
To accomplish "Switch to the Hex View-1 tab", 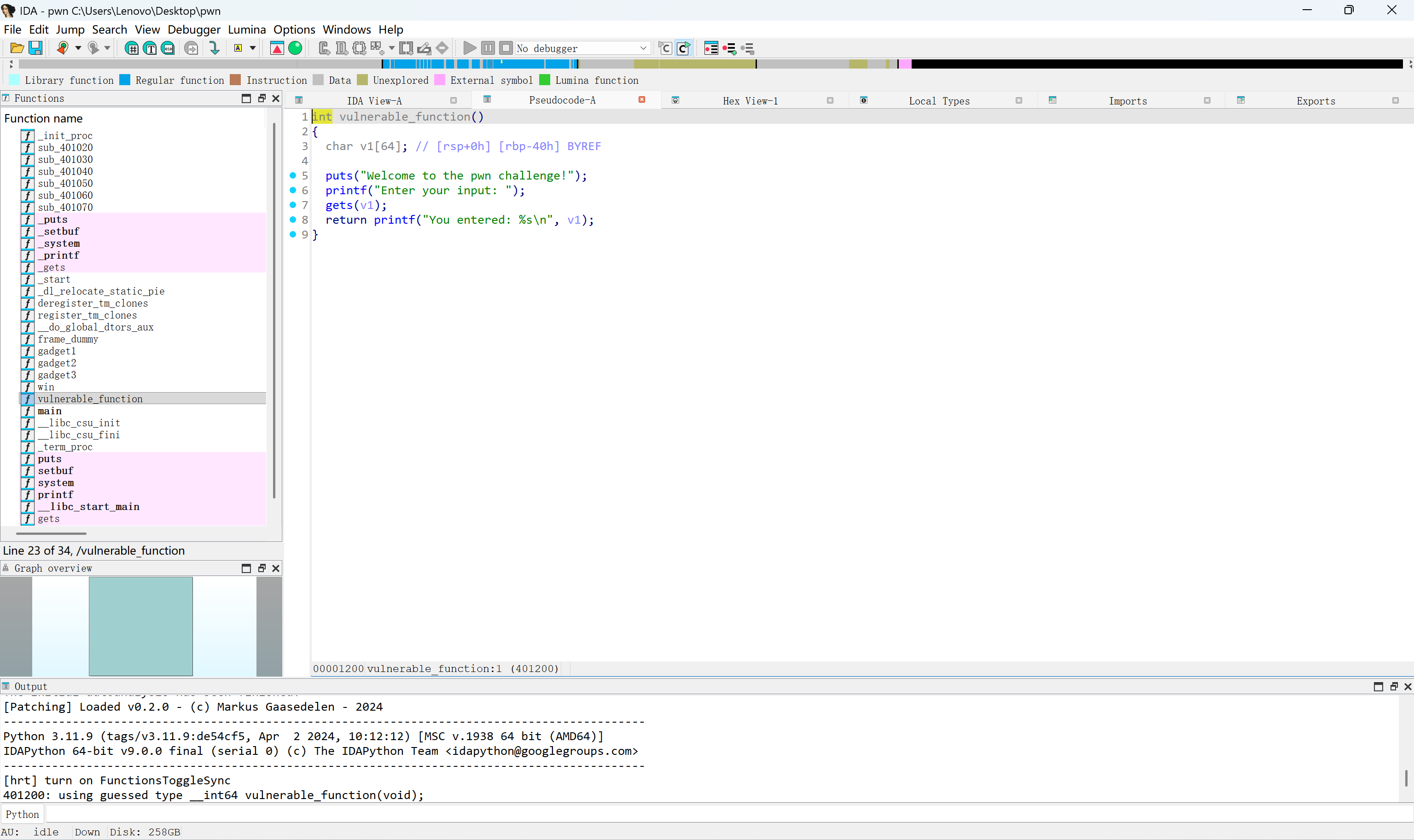I will click(750, 101).
